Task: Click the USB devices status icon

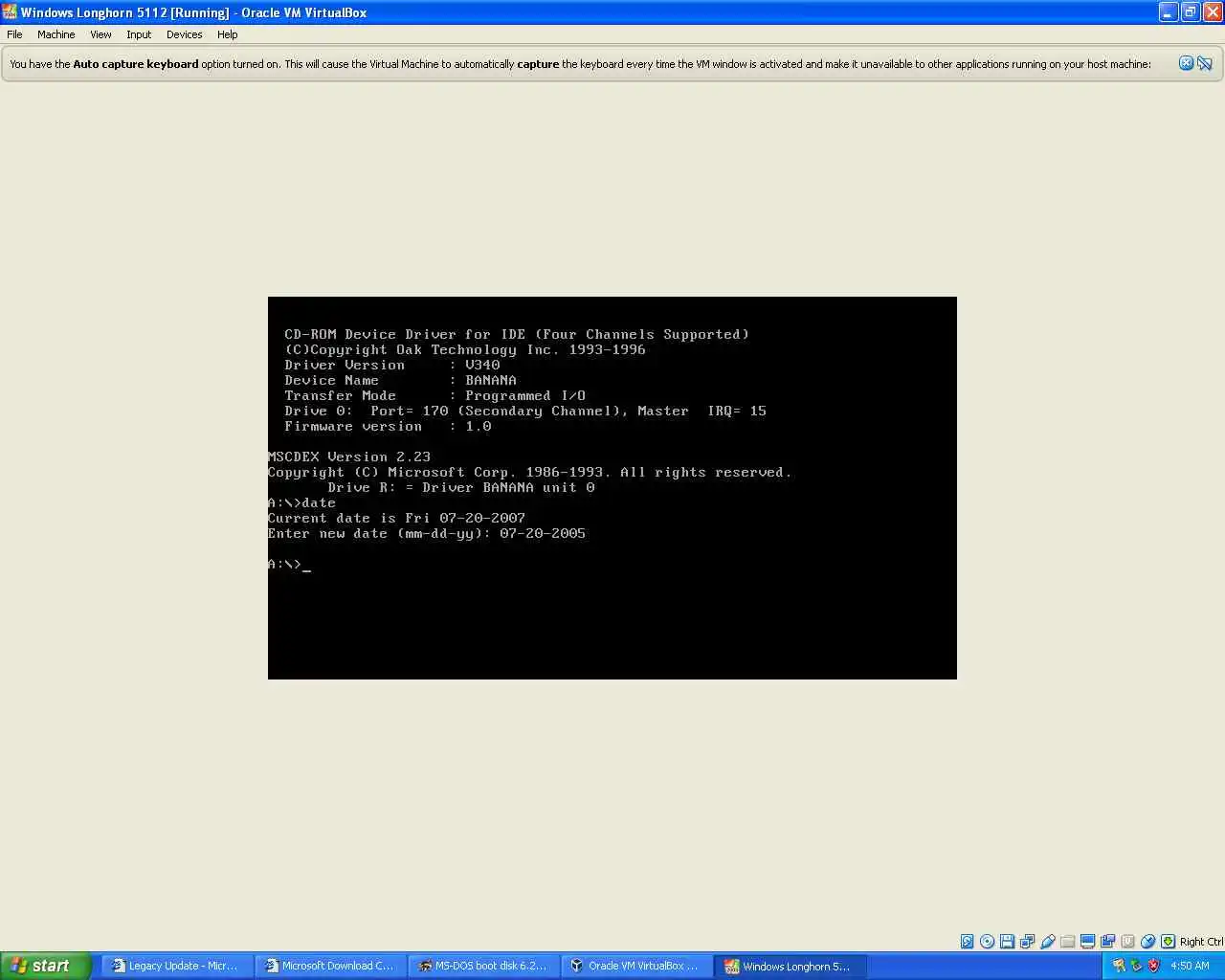Action: coord(1048,942)
